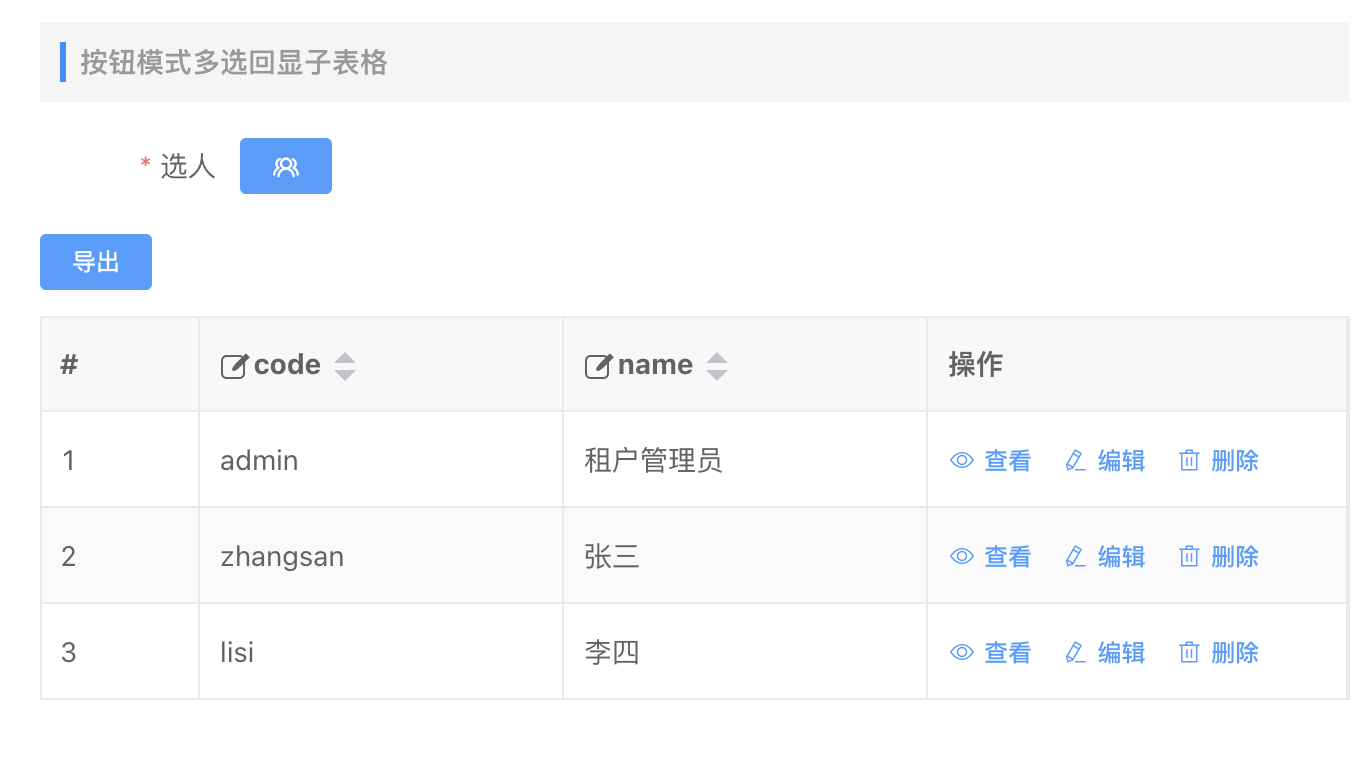Click the 操作 column header
Viewport: 1370px width, 780px height.
[975, 365]
